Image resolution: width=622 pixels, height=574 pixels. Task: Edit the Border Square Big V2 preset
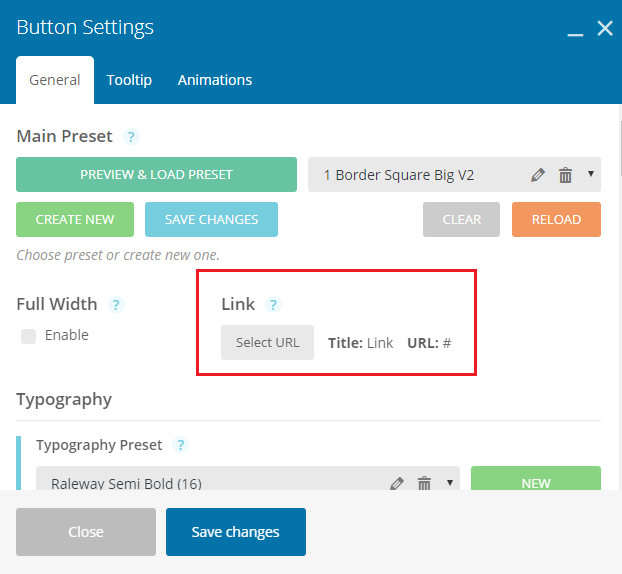pos(538,175)
